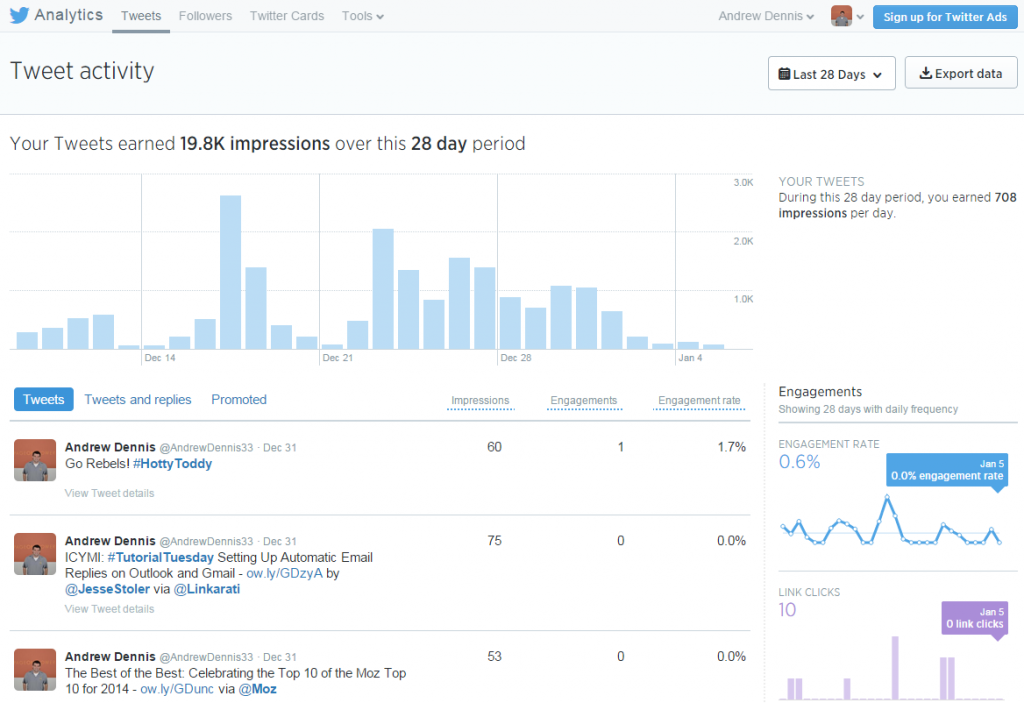This screenshot has height=703, width=1024.
Task: Click Andrew Dennis's profile picture on the first tweet
Action: click(x=34, y=460)
